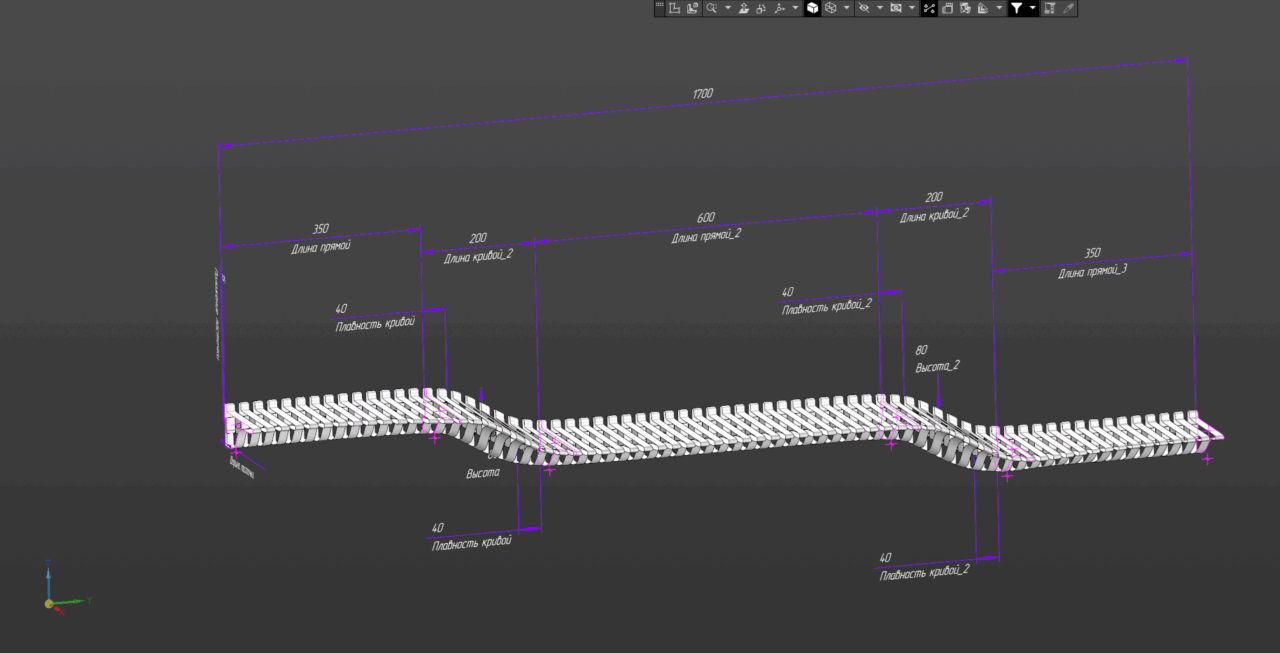Select the wireframe cube display icon
The image size is (1280, 653).
(830, 8)
